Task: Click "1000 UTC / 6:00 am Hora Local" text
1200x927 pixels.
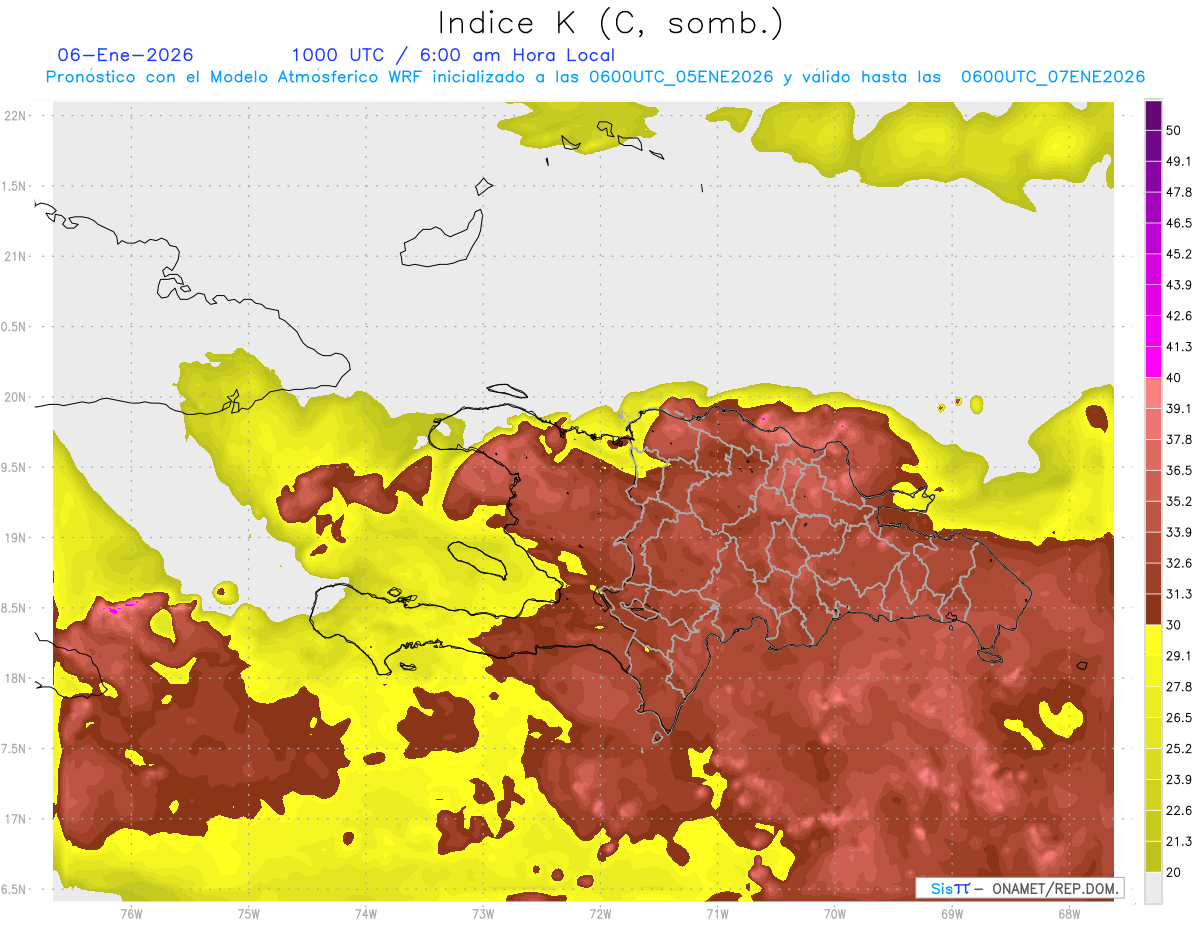Action: (x=453, y=55)
